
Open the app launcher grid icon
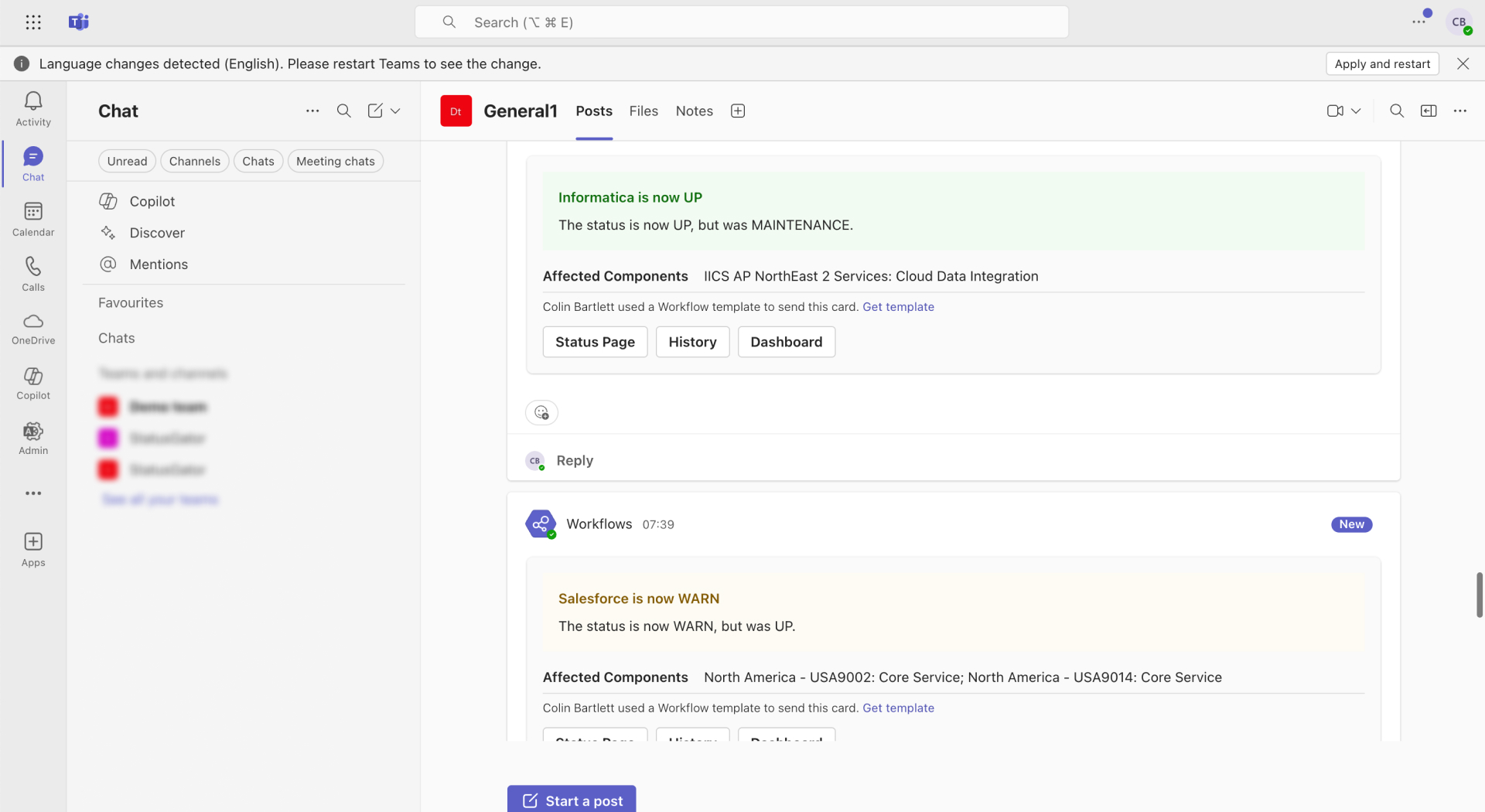[x=33, y=22]
